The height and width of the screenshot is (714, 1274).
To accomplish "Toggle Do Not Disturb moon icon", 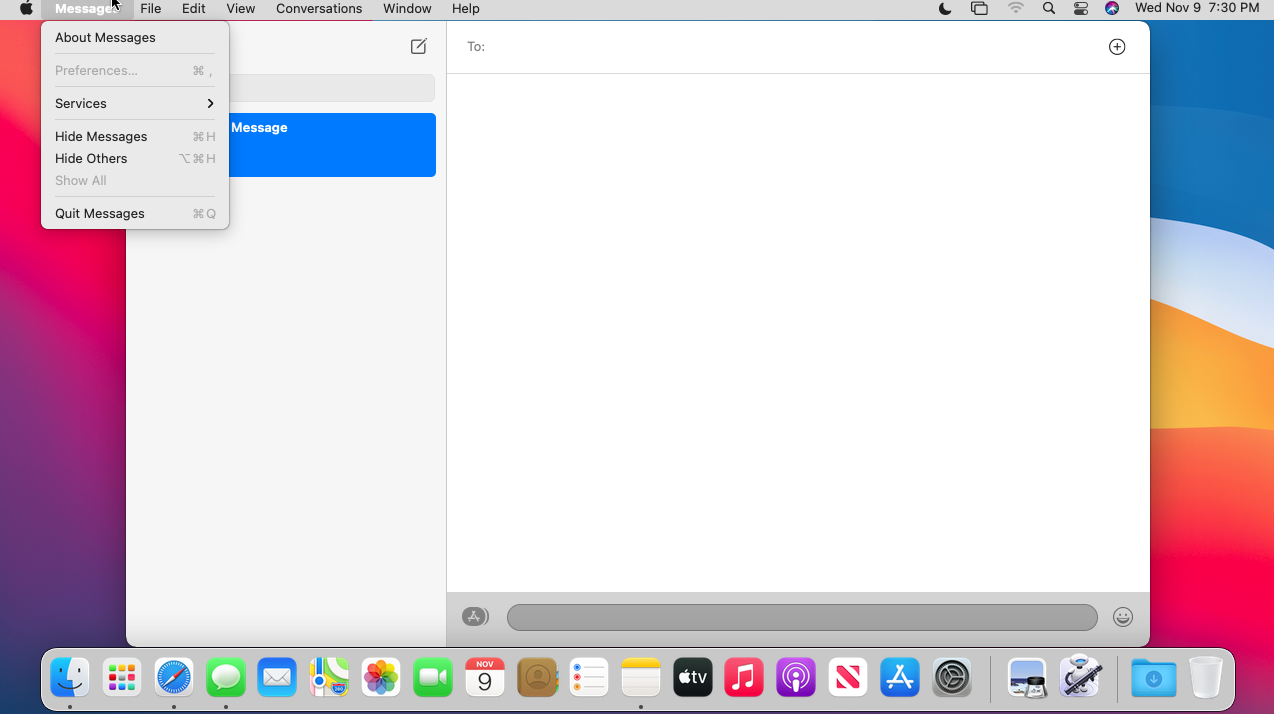I will (x=945, y=8).
